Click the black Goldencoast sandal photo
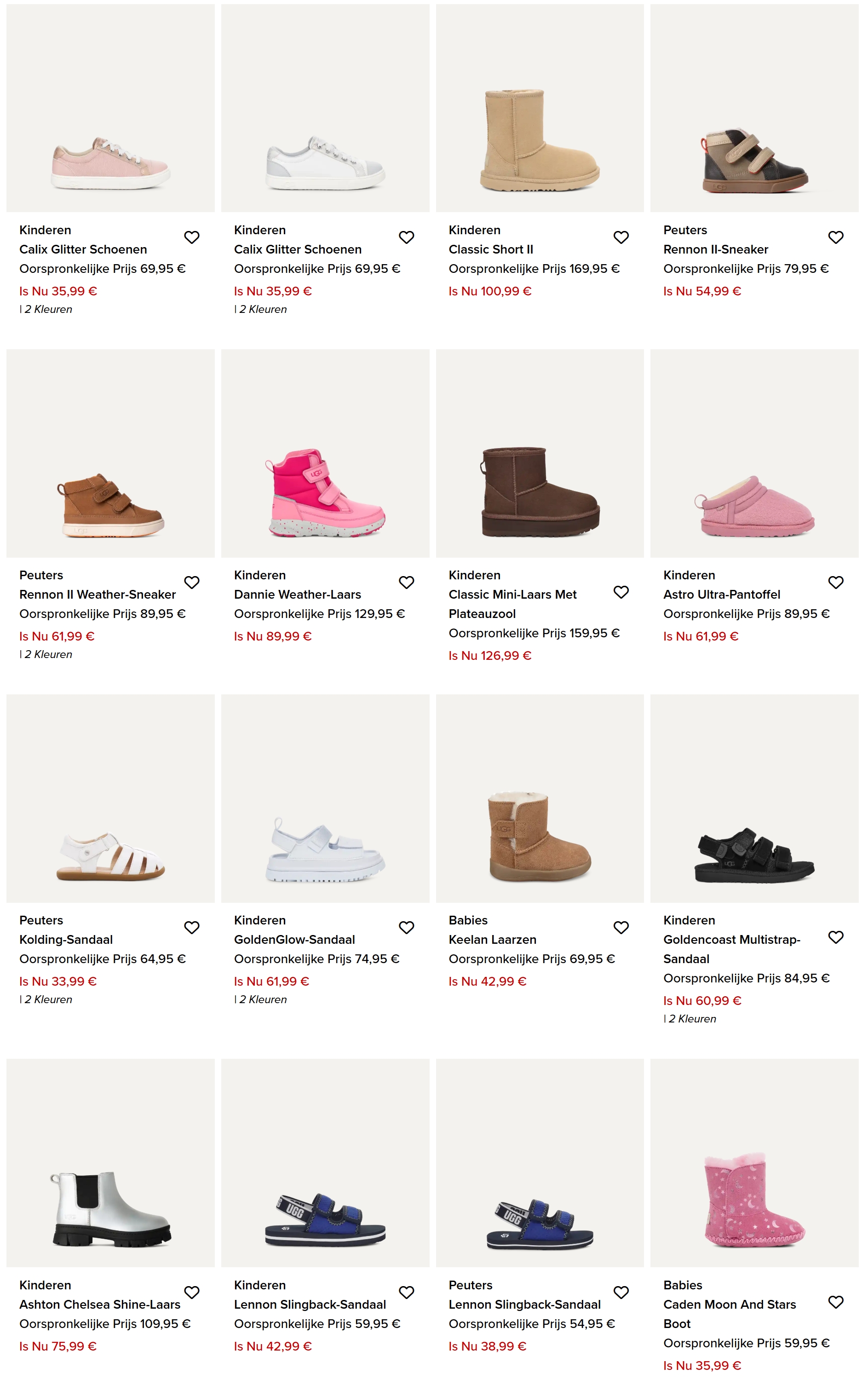The width and height of the screenshot is (868, 1380). pos(754,855)
